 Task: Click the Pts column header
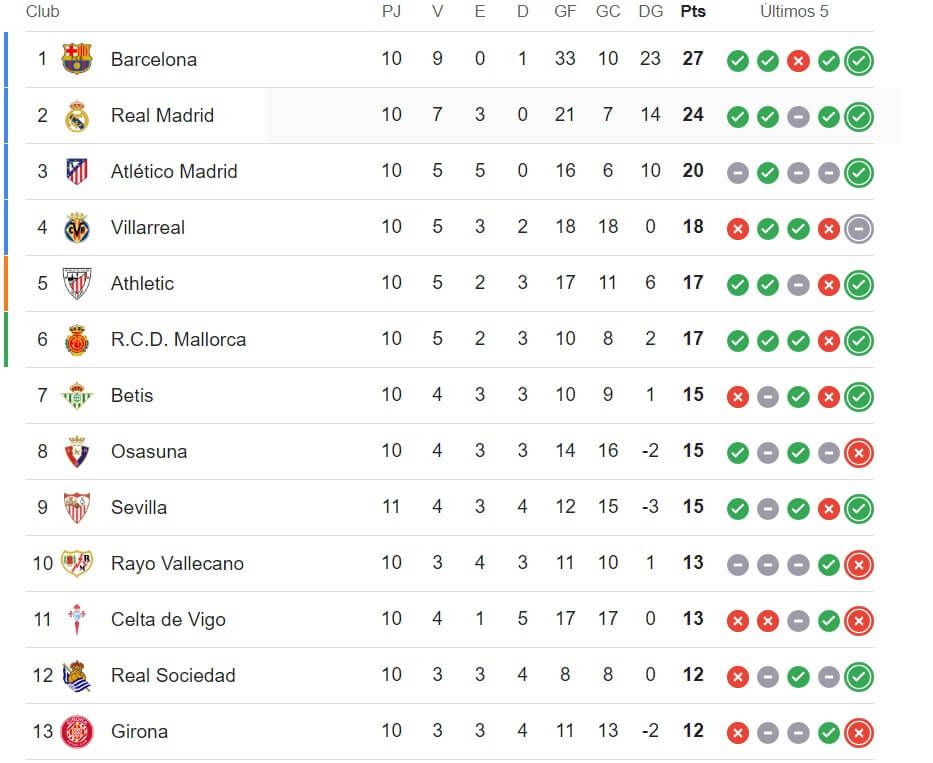pyautogui.click(x=693, y=12)
